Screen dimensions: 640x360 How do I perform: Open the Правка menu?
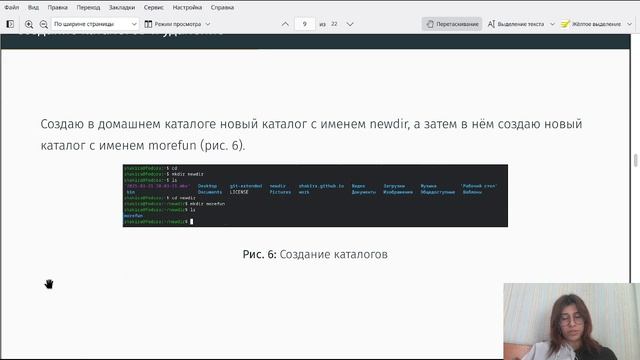point(58,7)
